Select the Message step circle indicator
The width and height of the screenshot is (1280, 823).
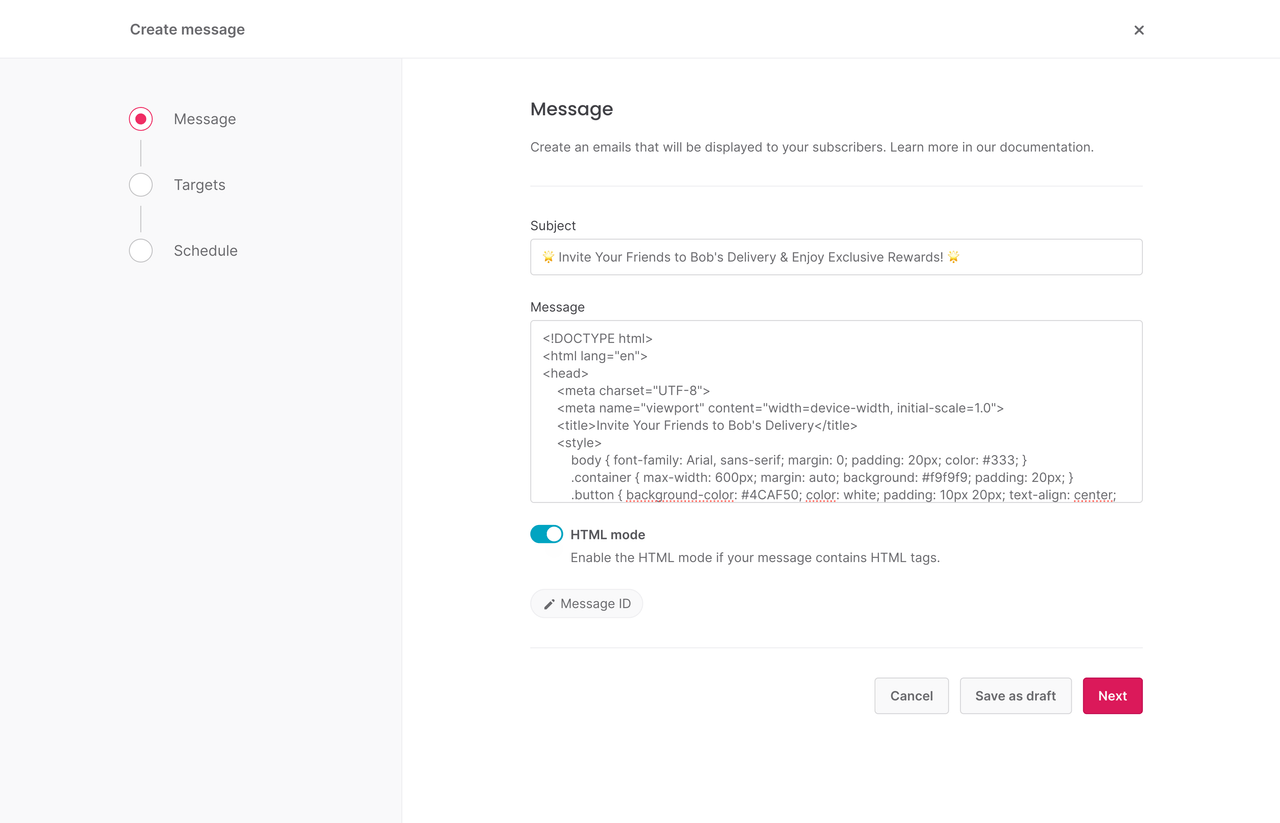point(141,119)
